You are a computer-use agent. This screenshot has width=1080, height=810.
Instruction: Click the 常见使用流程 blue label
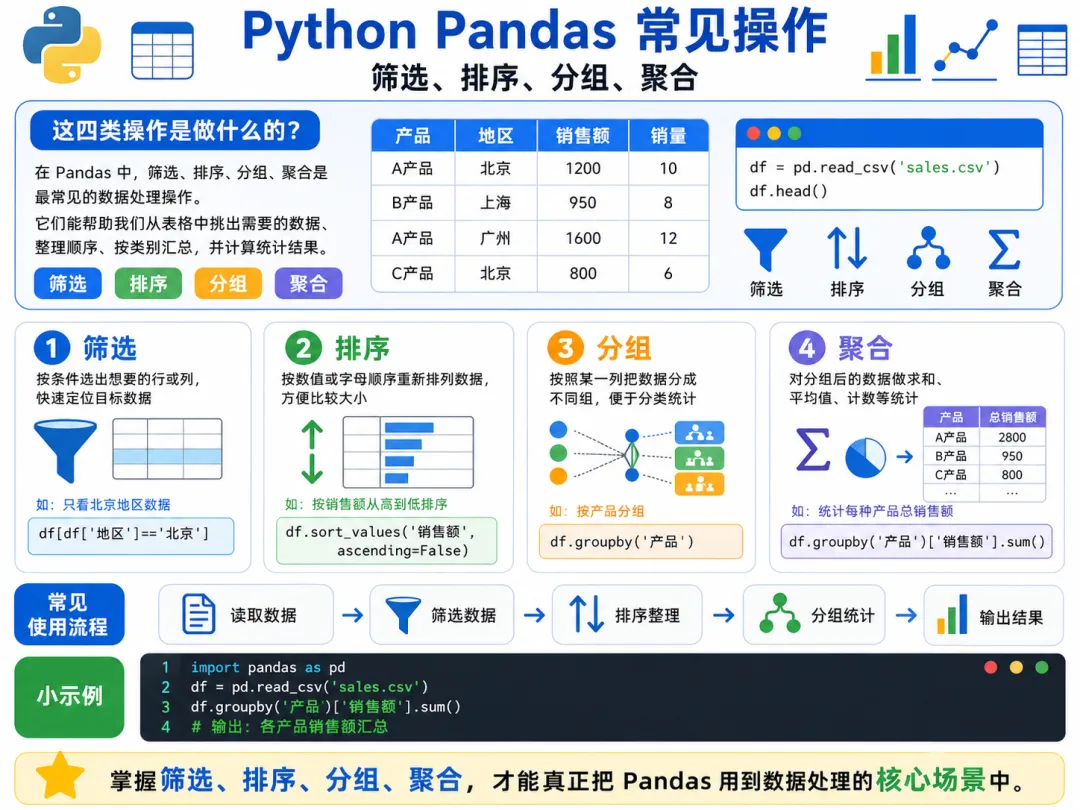(x=69, y=614)
